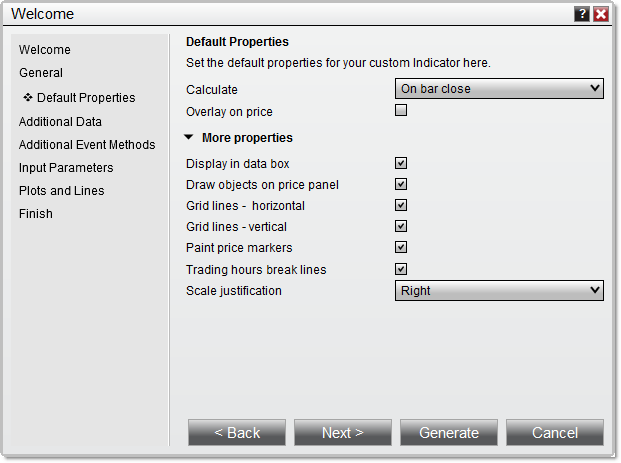Close the Welcome wizard window
This screenshot has width=621, height=463.
pos(601,14)
